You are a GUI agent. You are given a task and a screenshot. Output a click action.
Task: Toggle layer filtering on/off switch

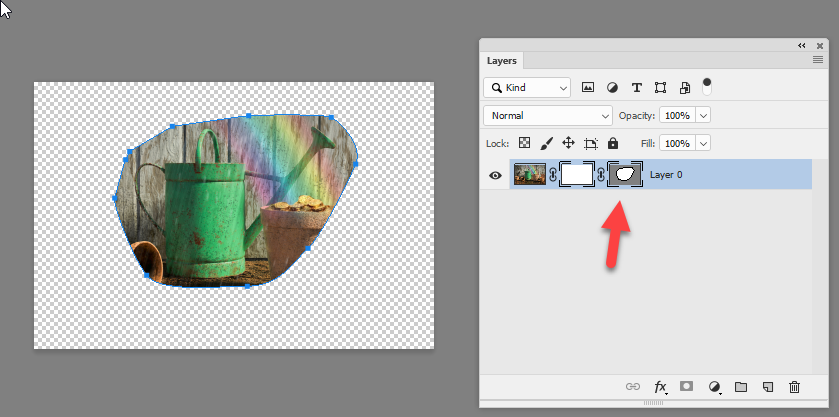pos(707,87)
